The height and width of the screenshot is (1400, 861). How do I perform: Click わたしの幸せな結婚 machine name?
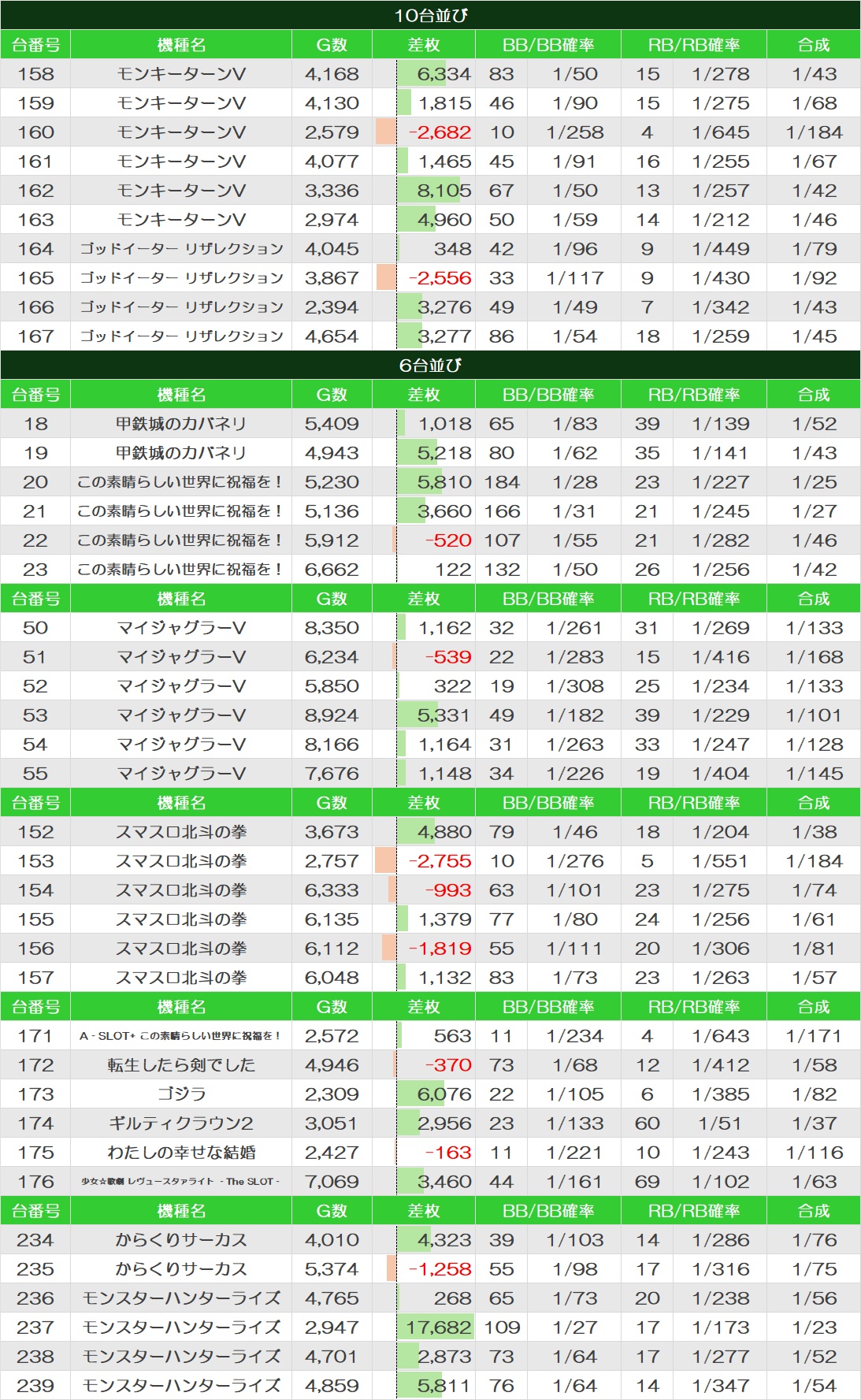[181, 1153]
